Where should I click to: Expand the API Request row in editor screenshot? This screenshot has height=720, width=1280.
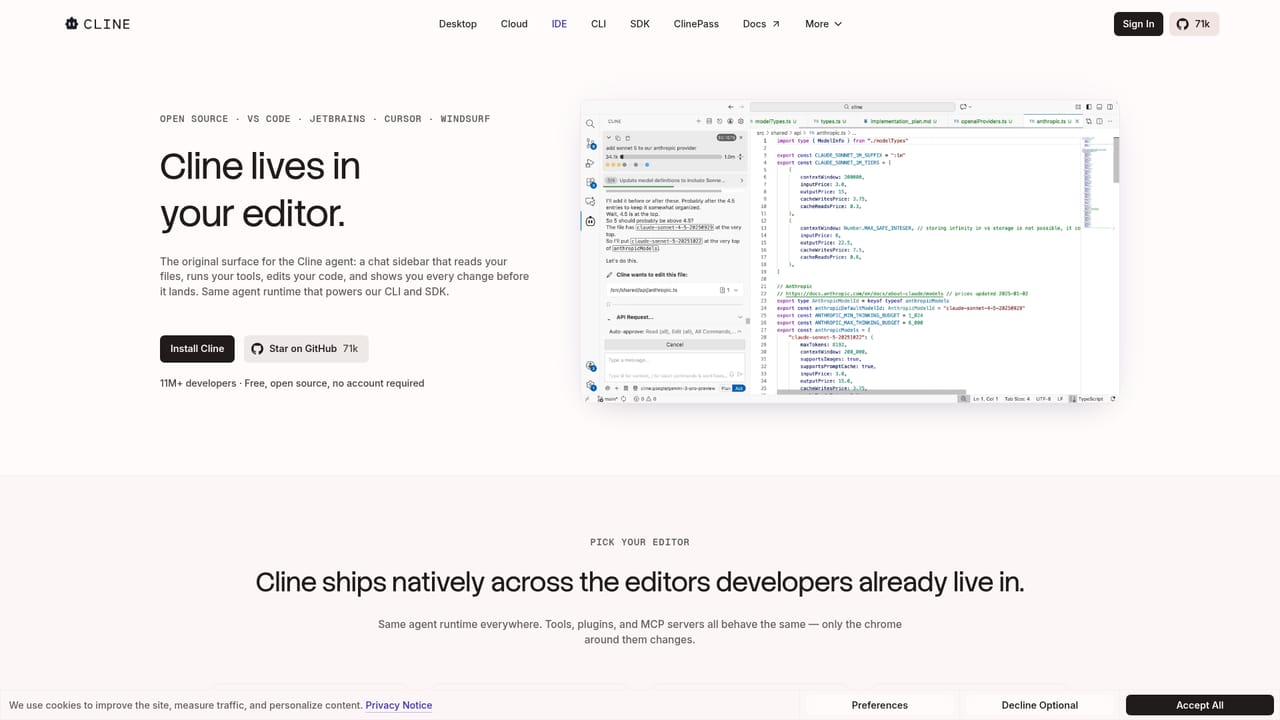674,317
